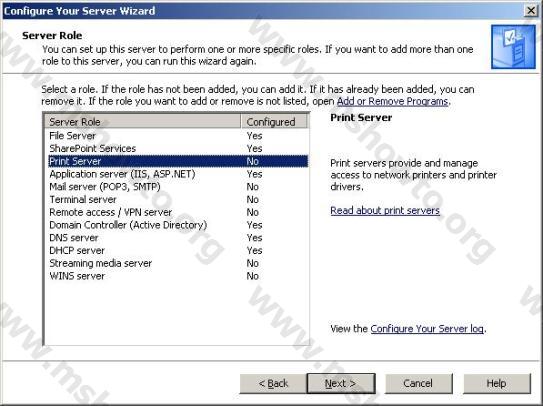The image size is (543, 406).
Task: Open Help for the wizard
Action: (x=496, y=383)
